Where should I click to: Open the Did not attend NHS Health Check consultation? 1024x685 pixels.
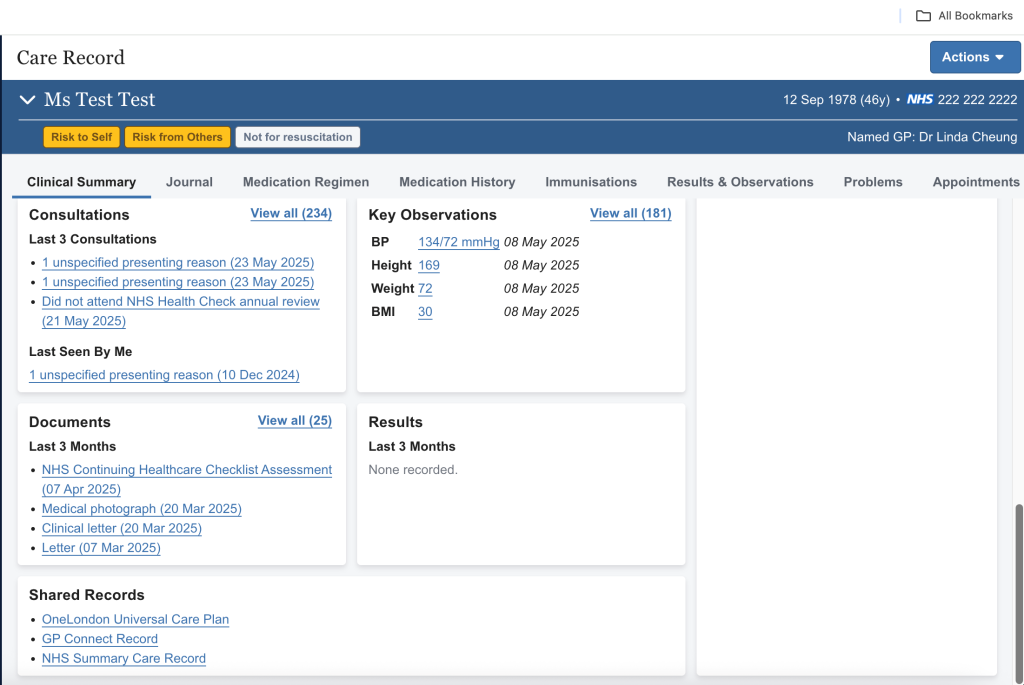pyautogui.click(x=180, y=302)
